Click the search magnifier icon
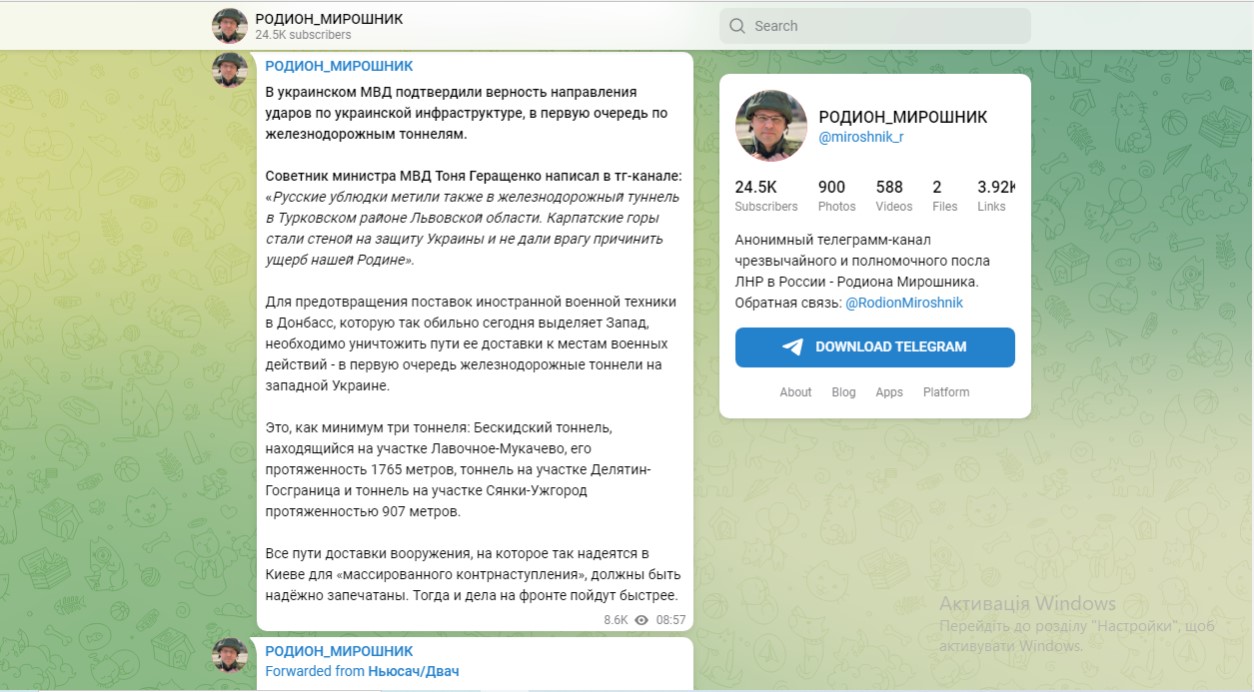 tap(738, 26)
